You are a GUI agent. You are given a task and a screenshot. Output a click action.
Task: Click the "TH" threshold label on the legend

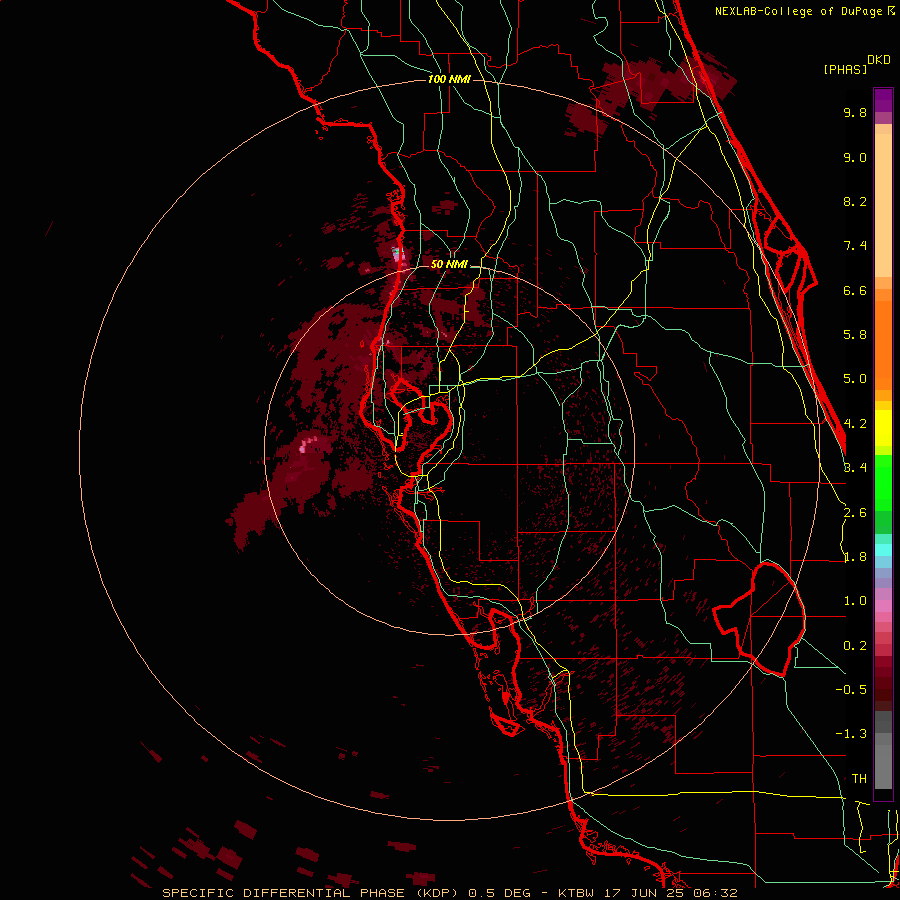[859, 779]
